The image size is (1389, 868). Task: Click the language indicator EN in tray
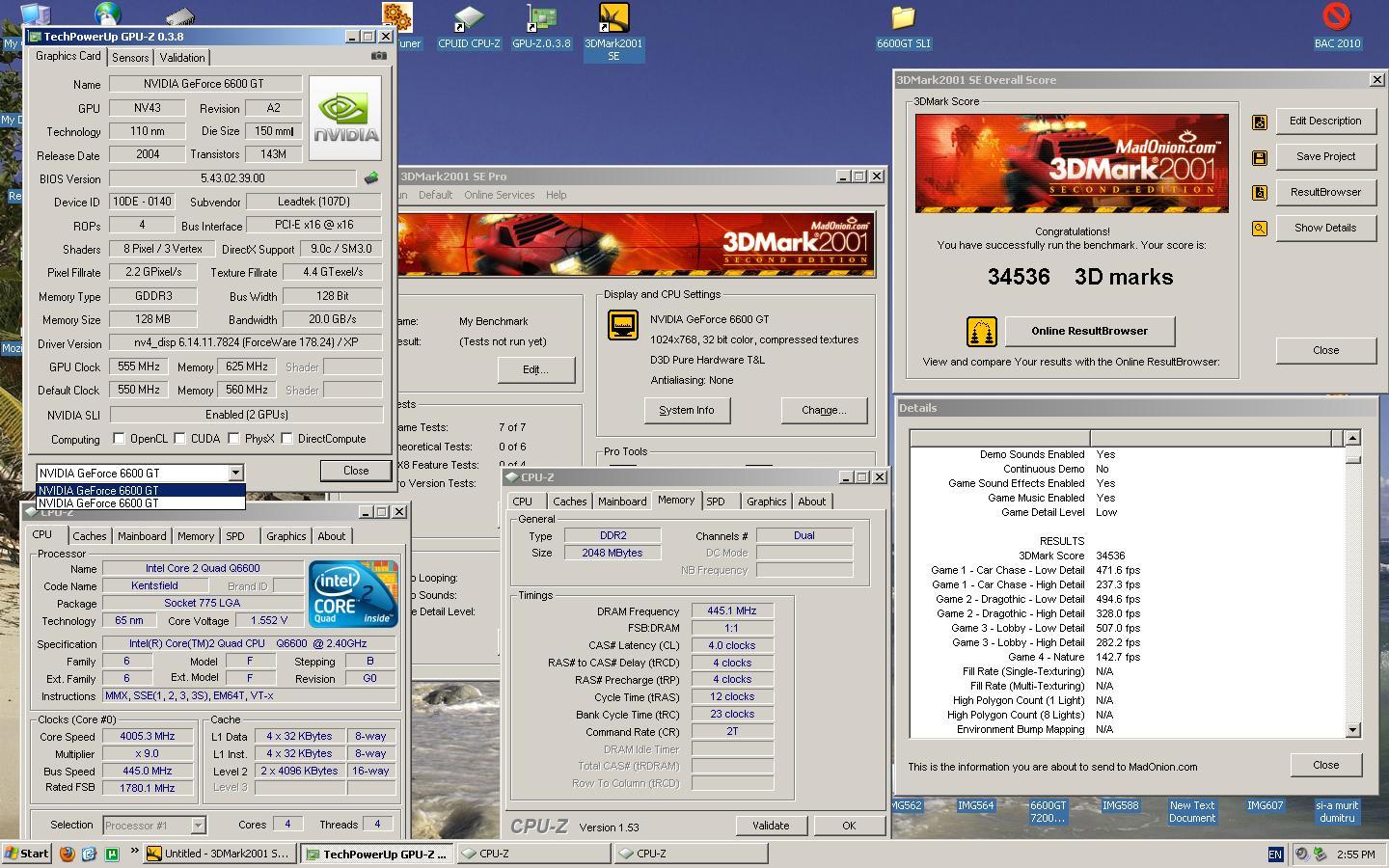click(1275, 854)
